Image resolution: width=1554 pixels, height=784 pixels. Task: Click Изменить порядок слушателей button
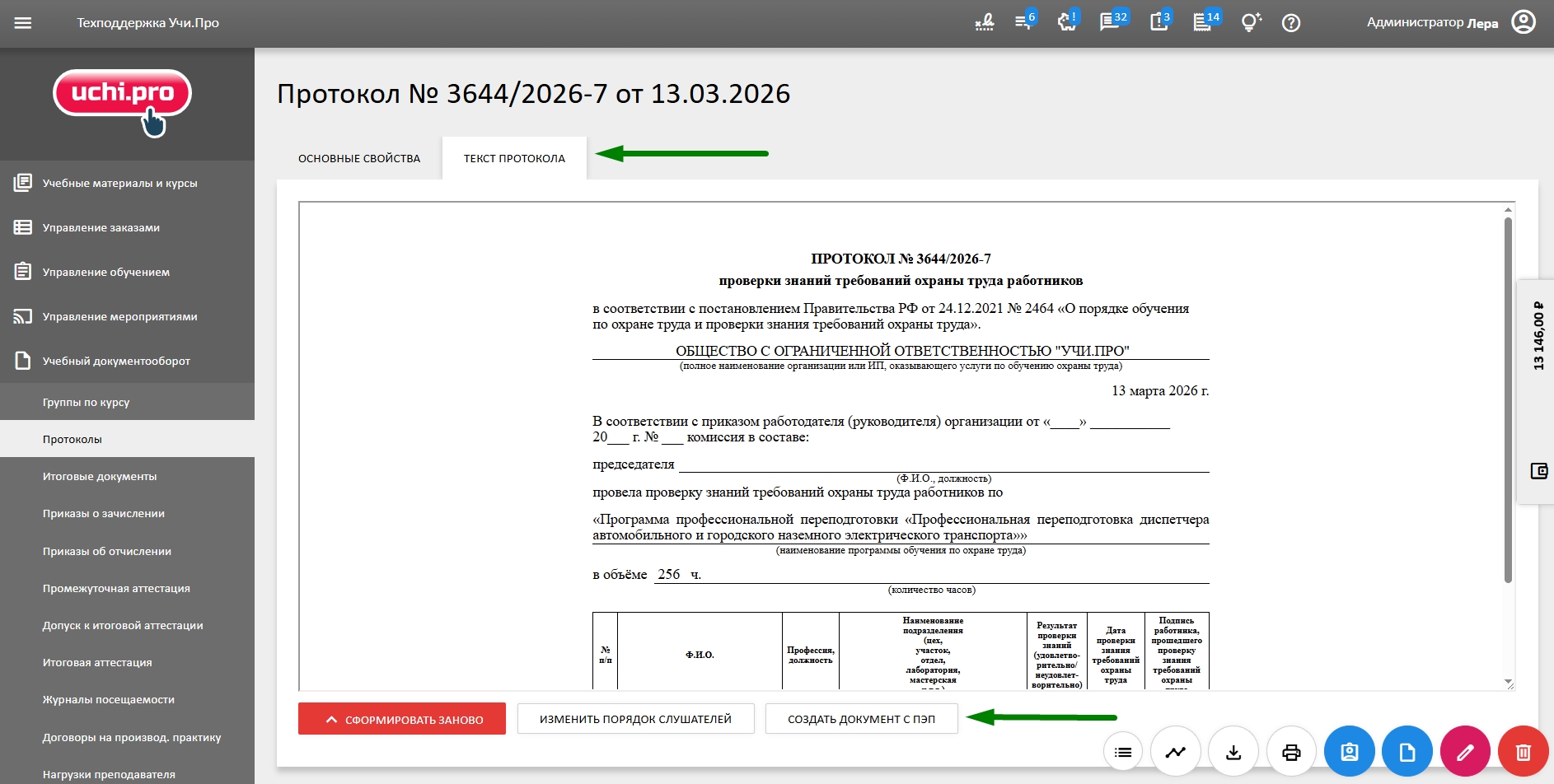pyautogui.click(x=635, y=719)
